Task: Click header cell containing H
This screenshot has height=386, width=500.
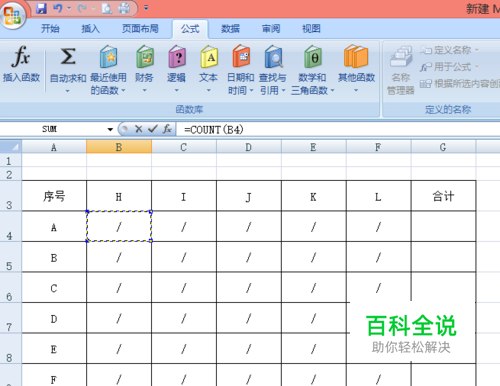Action: tap(119, 197)
